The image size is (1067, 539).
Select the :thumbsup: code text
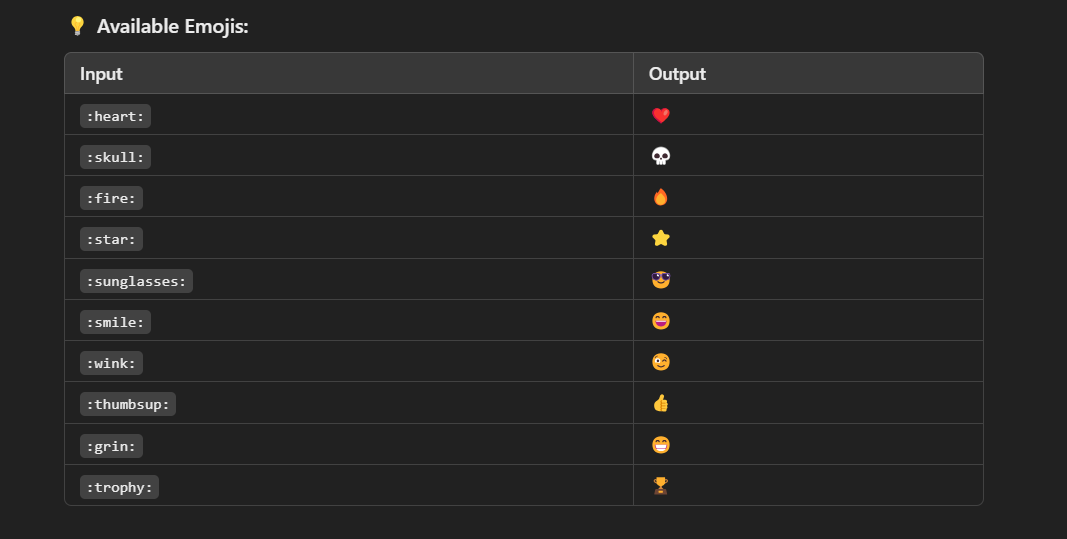click(128, 404)
